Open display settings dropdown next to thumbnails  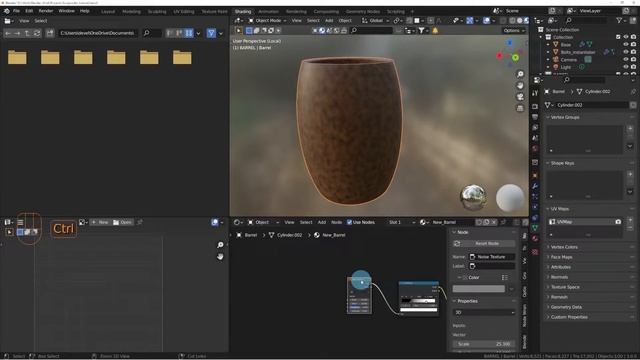tap(198, 33)
